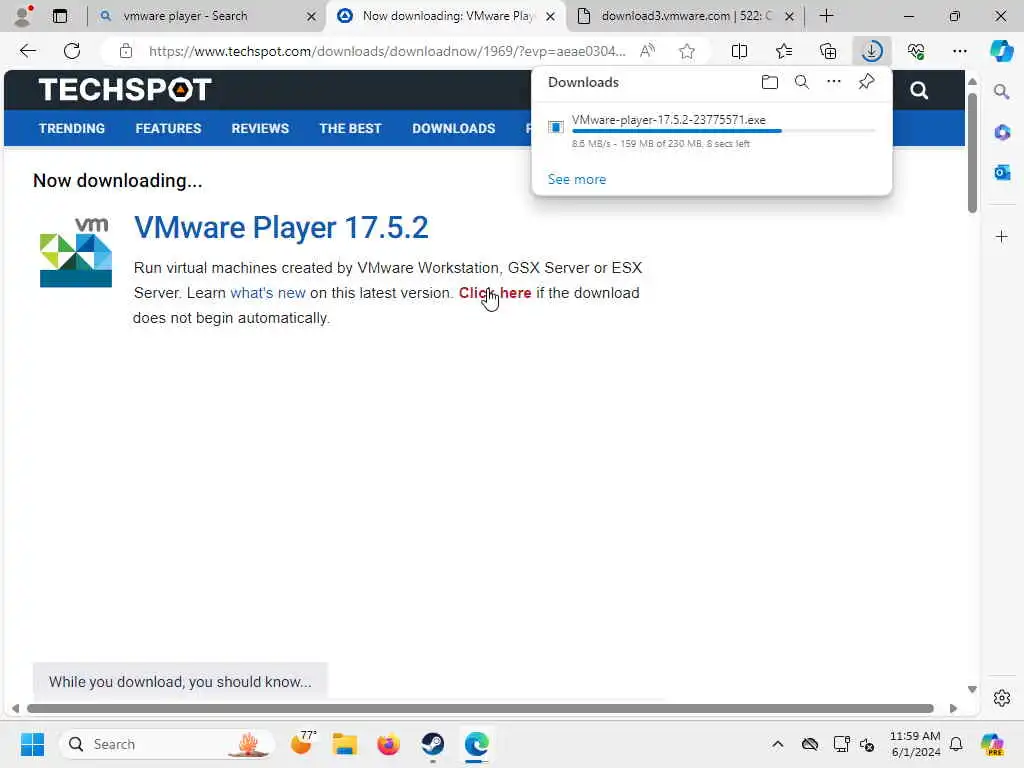Open the TRENDING menu item
The image size is (1024, 768).
coord(72,129)
